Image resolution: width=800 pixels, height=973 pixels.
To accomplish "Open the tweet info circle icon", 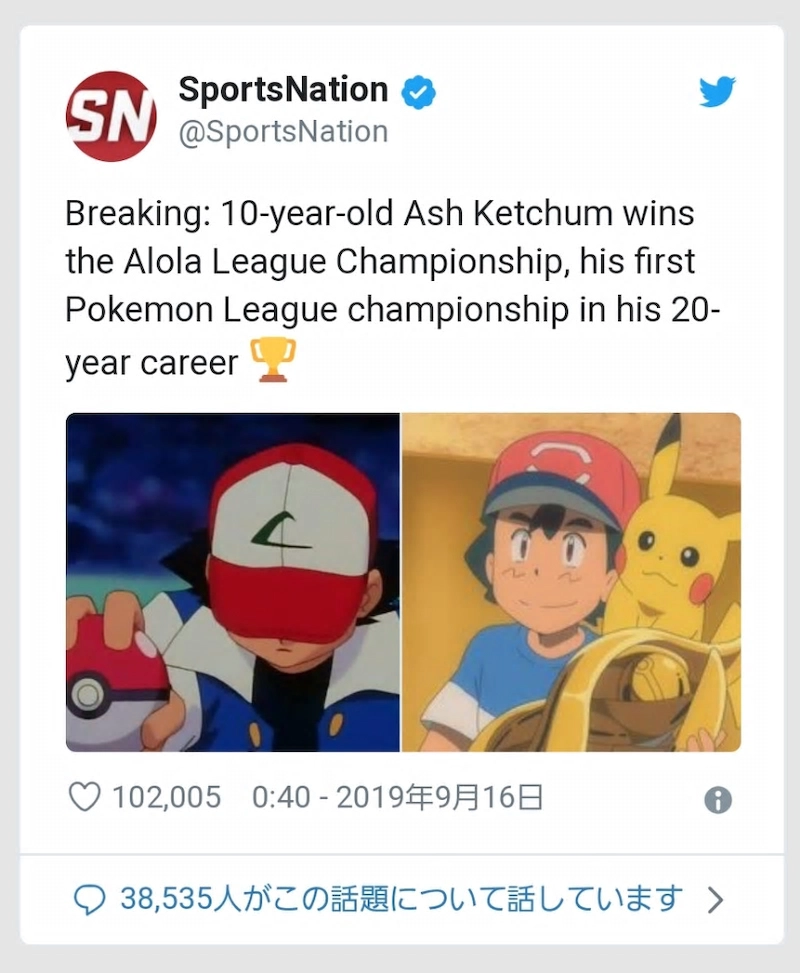I will coord(718,800).
